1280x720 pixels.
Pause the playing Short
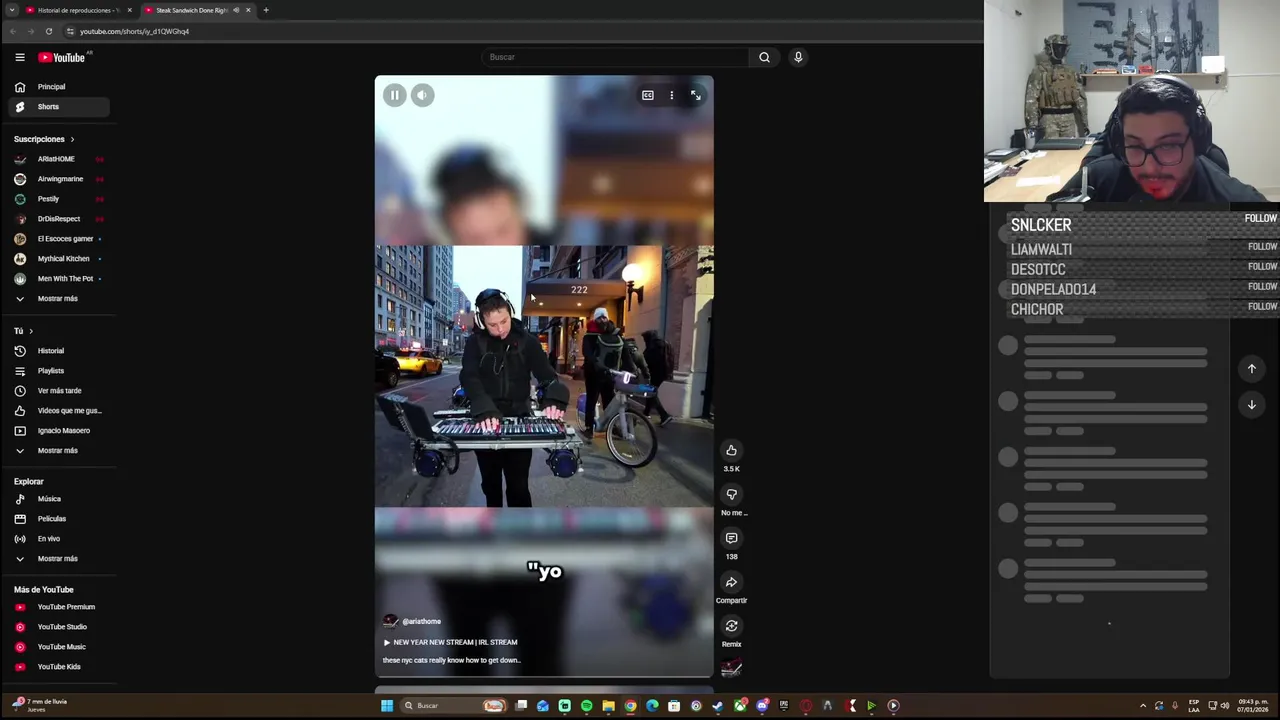[x=394, y=95]
